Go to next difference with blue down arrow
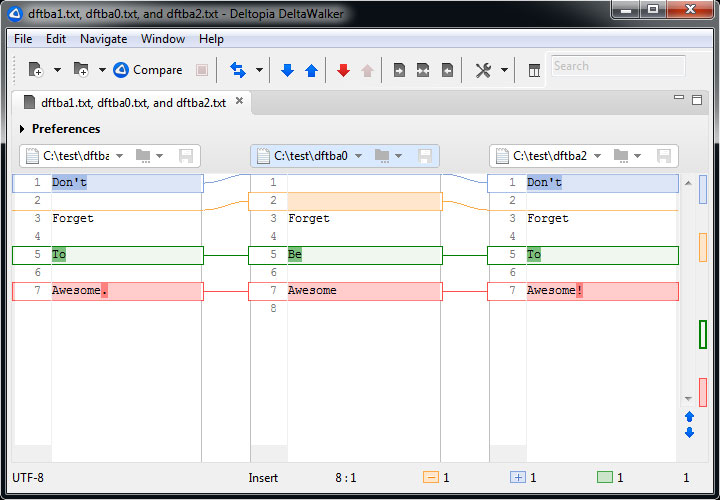720x500 pixels. [288, 70]
